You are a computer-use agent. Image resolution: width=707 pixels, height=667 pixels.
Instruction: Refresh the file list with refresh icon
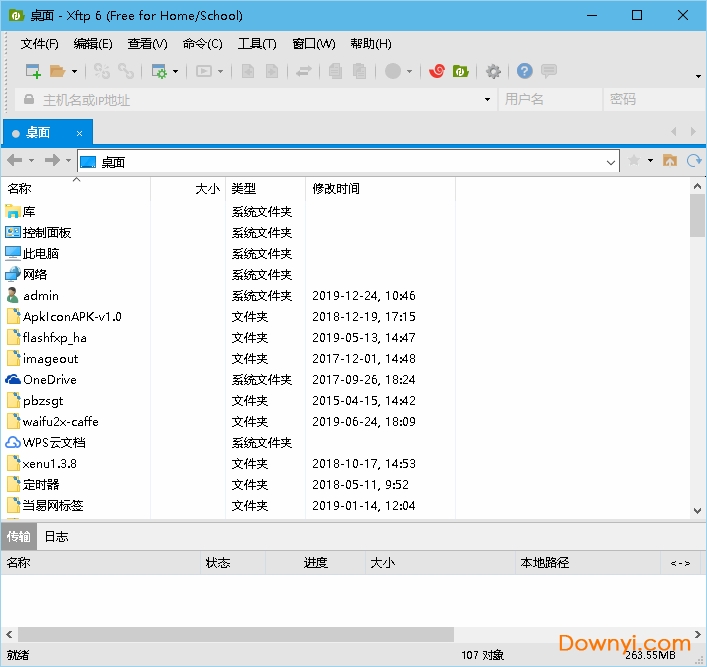coord(692,161)
